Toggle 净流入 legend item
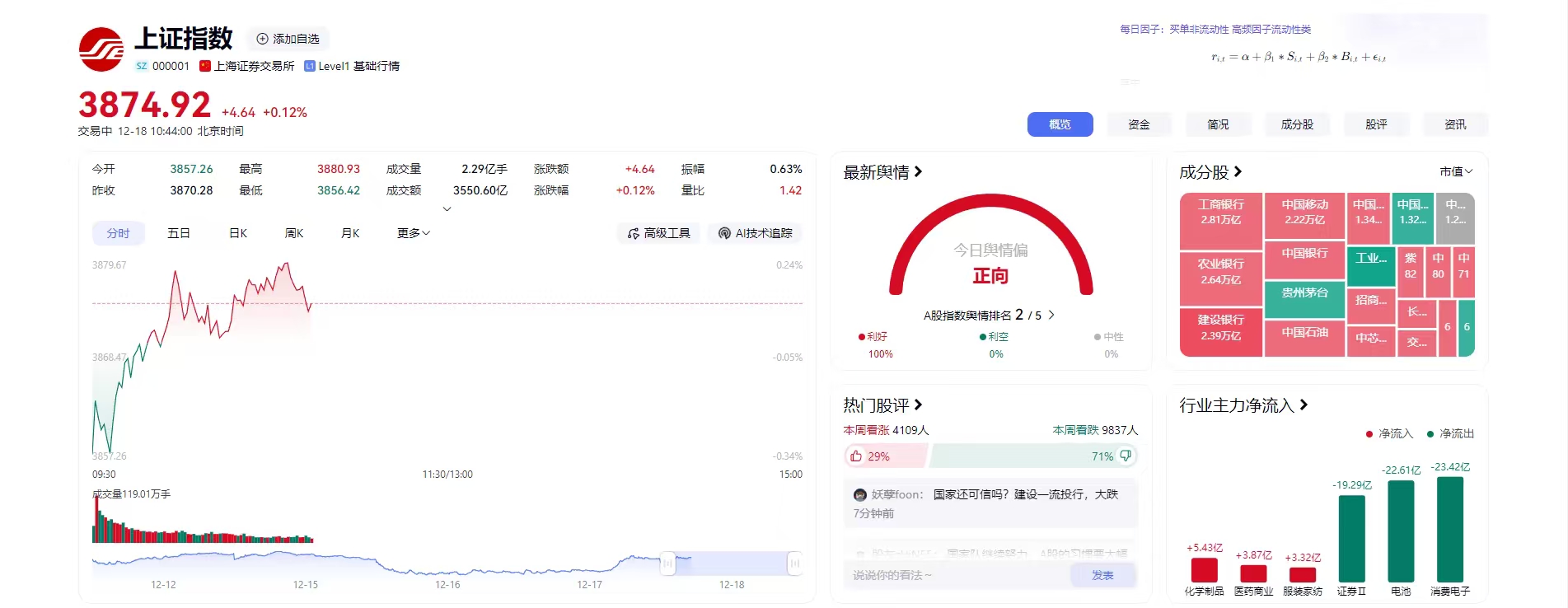1568x608 pixels. (x=1389, y=433)
